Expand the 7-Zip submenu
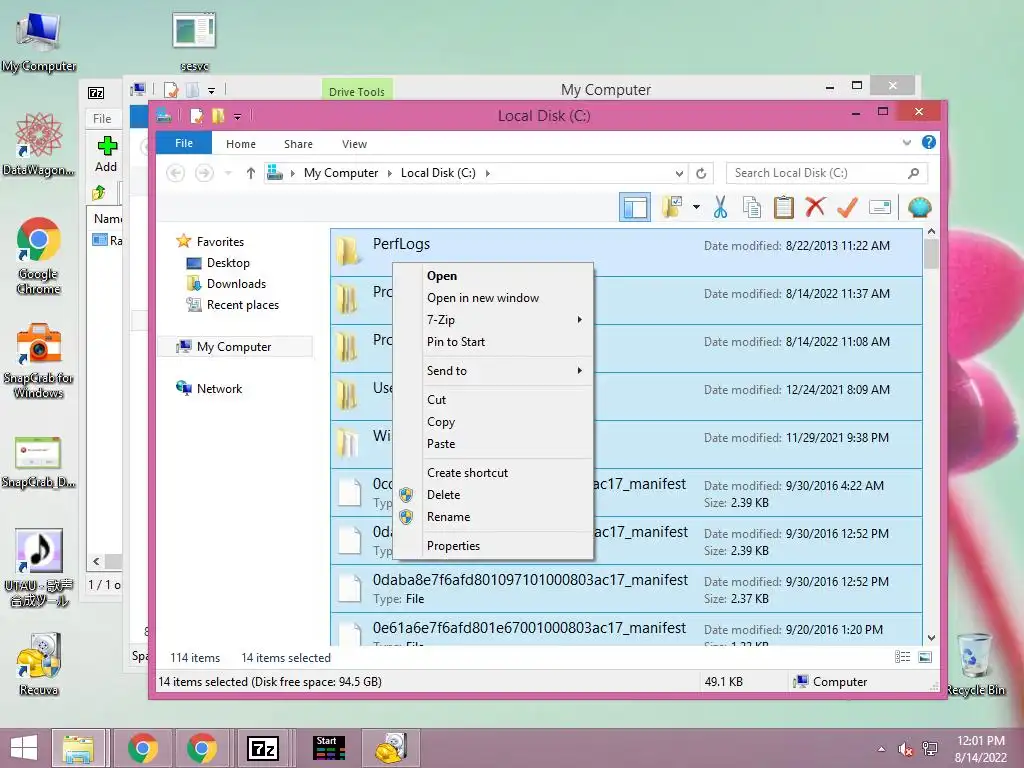 point(493,320)
